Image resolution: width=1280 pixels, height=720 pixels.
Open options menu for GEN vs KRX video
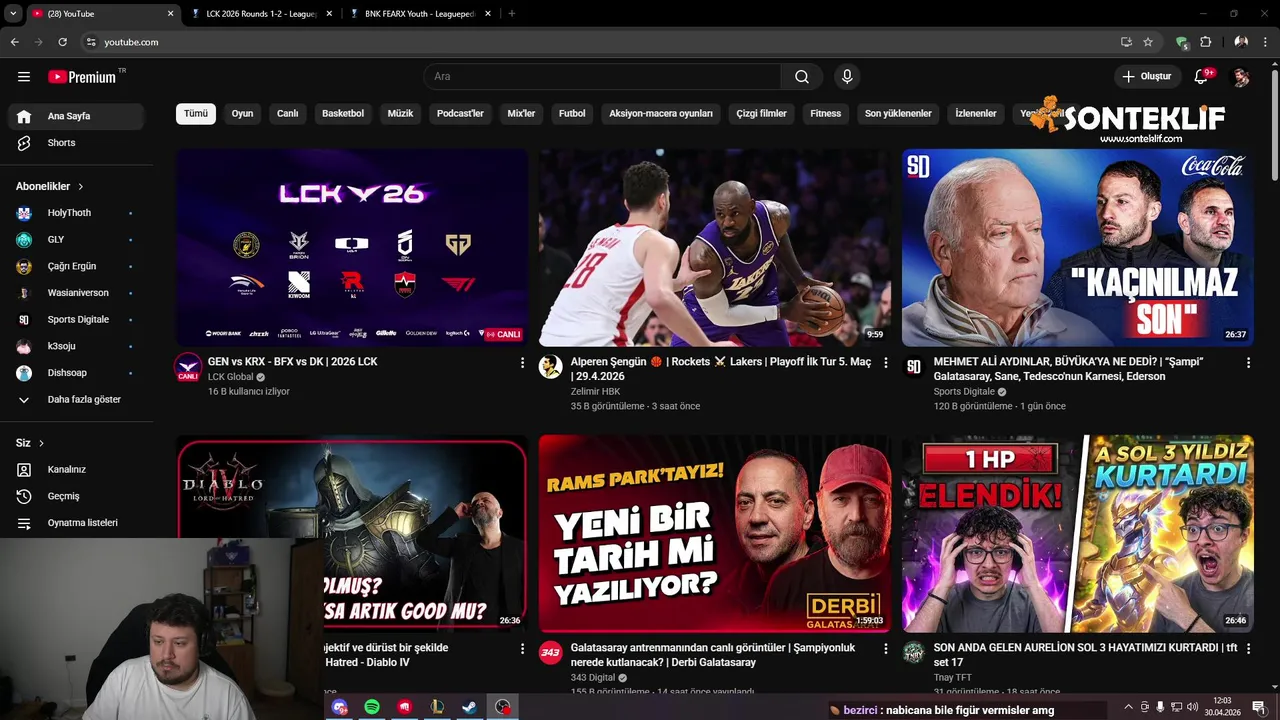pos(522,363)
